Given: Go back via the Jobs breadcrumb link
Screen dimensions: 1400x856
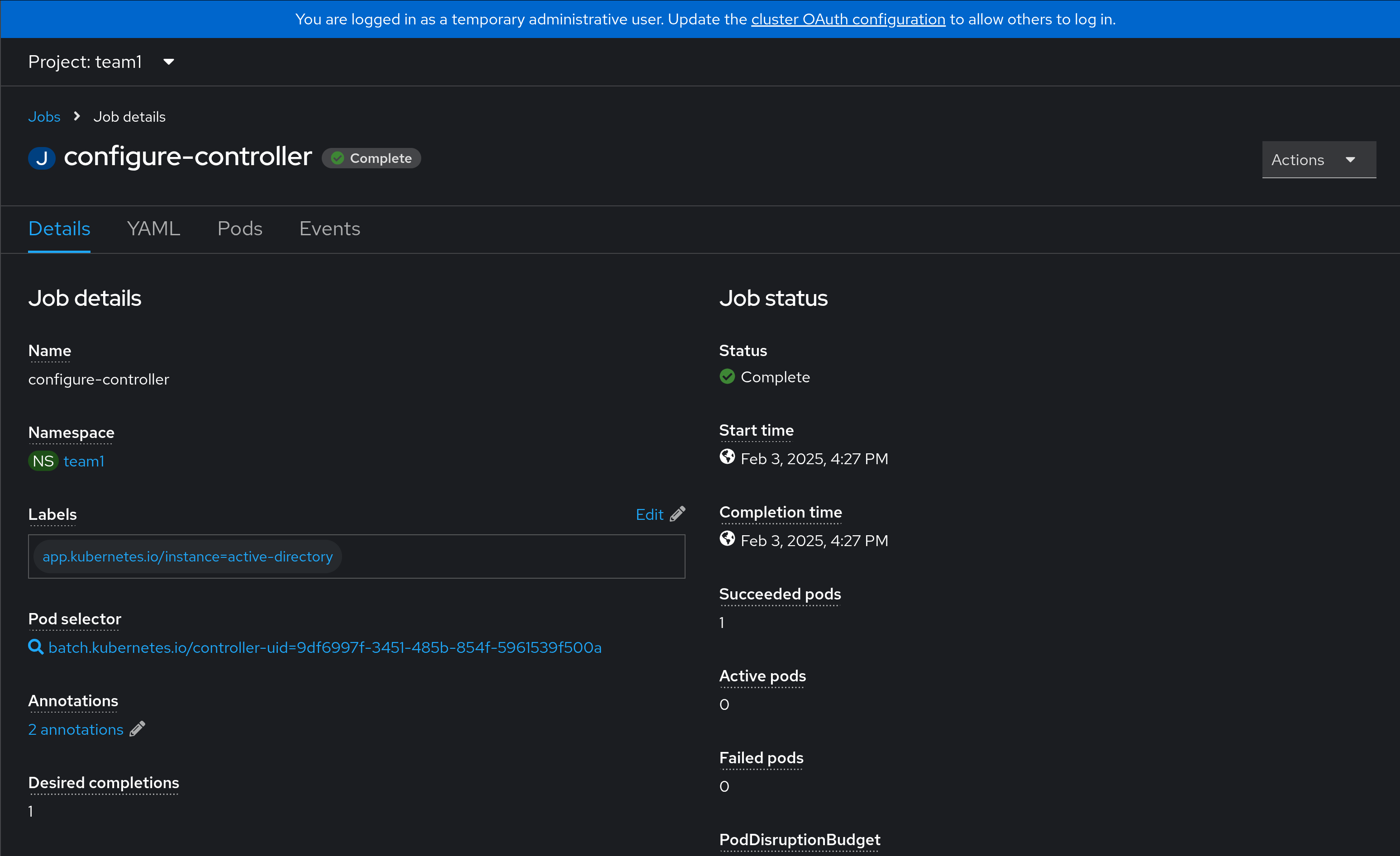Looking at the screenshot, I should tap(44, 116).
